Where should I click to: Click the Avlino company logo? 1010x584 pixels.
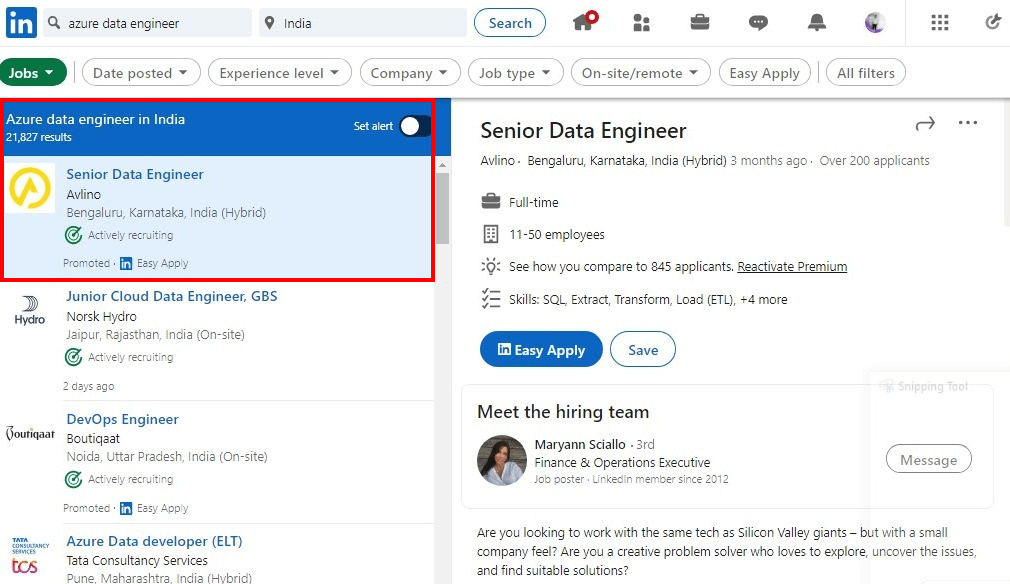tap(30, 188)
